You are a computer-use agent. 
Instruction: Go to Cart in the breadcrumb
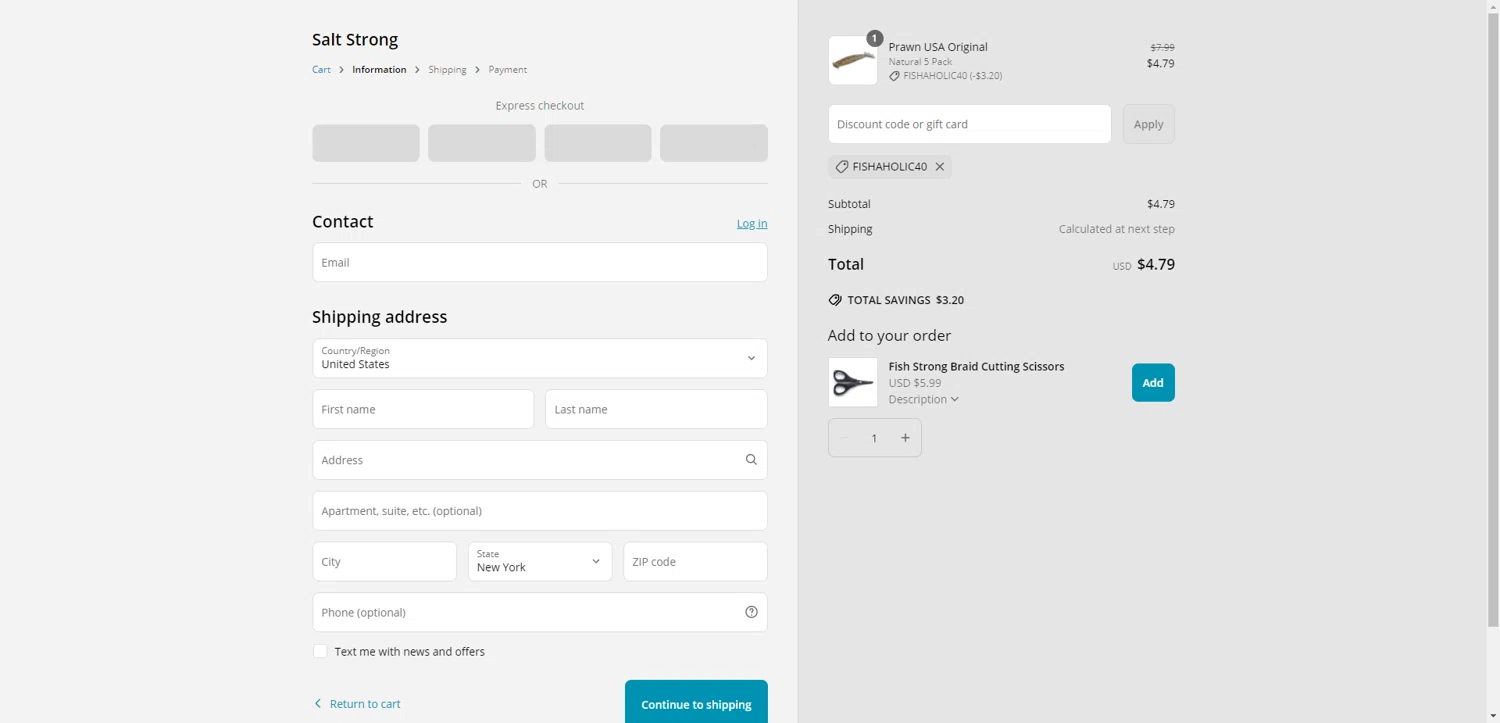[321, 70]
